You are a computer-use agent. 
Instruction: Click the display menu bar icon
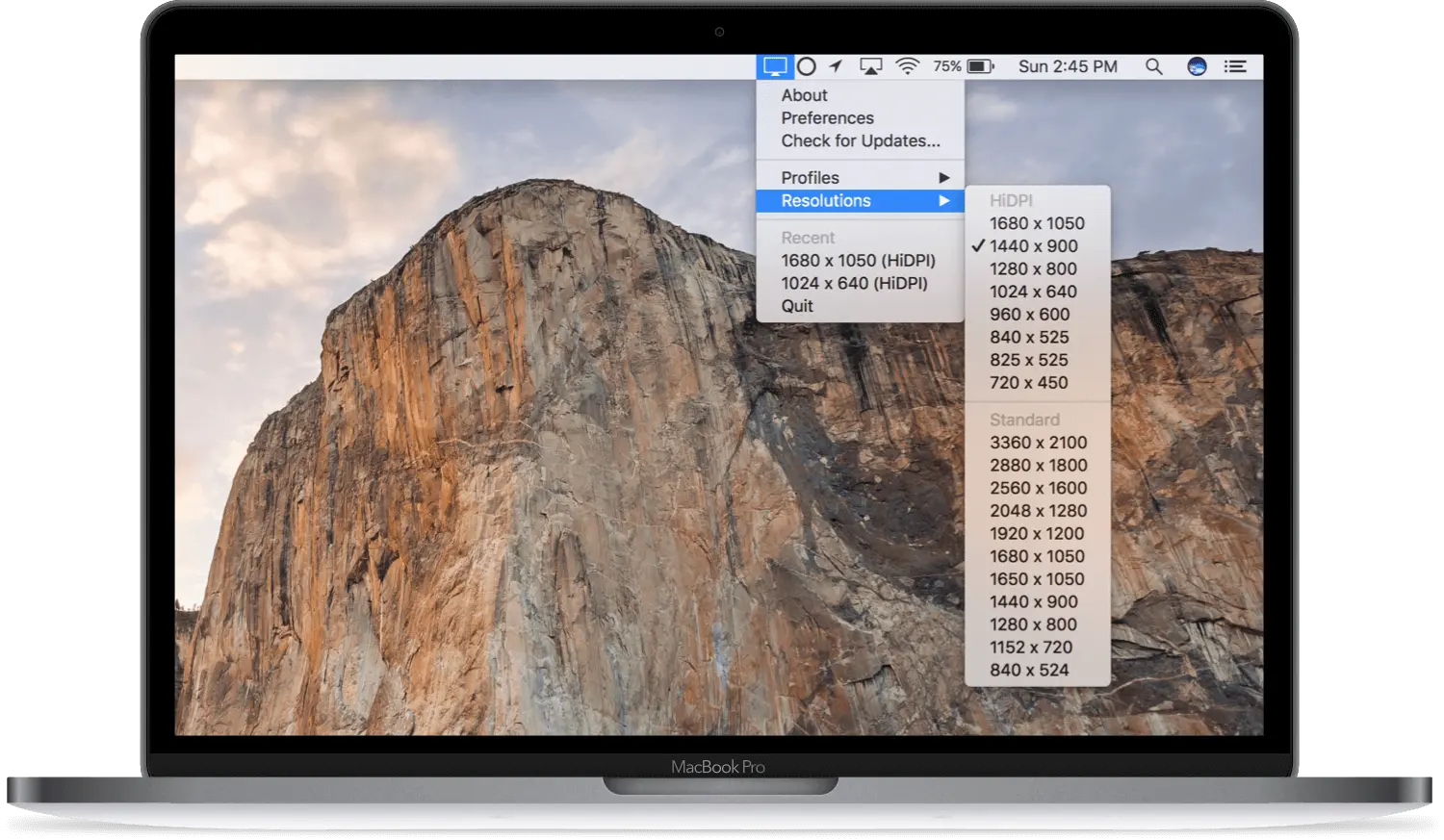pyautogui.click(x=775, y=66)
